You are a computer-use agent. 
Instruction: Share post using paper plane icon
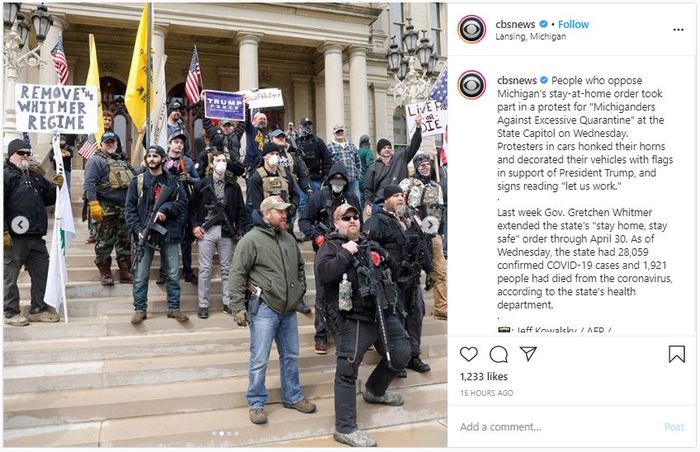click(528, 354)
